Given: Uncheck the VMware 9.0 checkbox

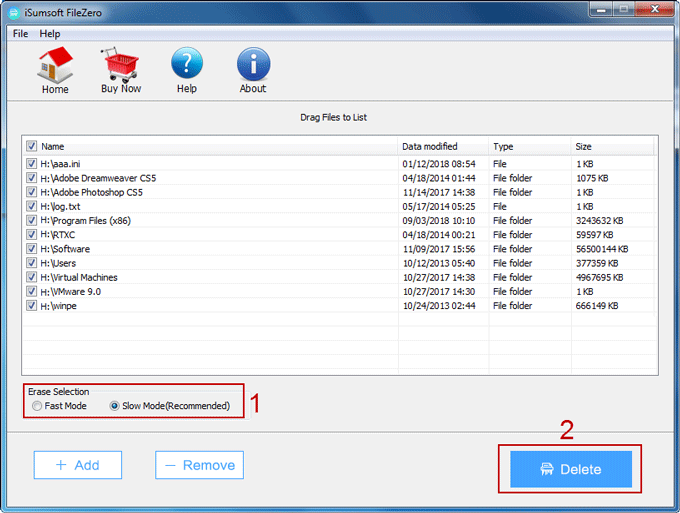Looking at the screenshot, I should click(x=31, y=291).
